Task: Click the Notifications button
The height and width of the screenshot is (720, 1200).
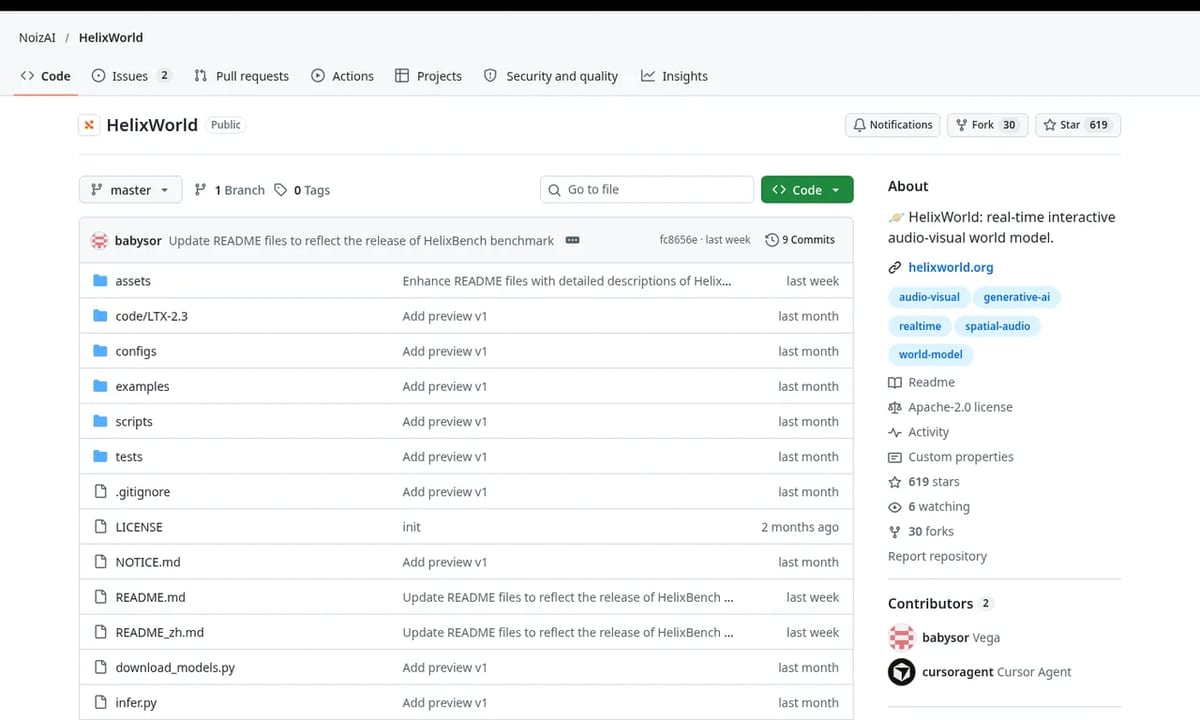Action: tap(892, 125)
